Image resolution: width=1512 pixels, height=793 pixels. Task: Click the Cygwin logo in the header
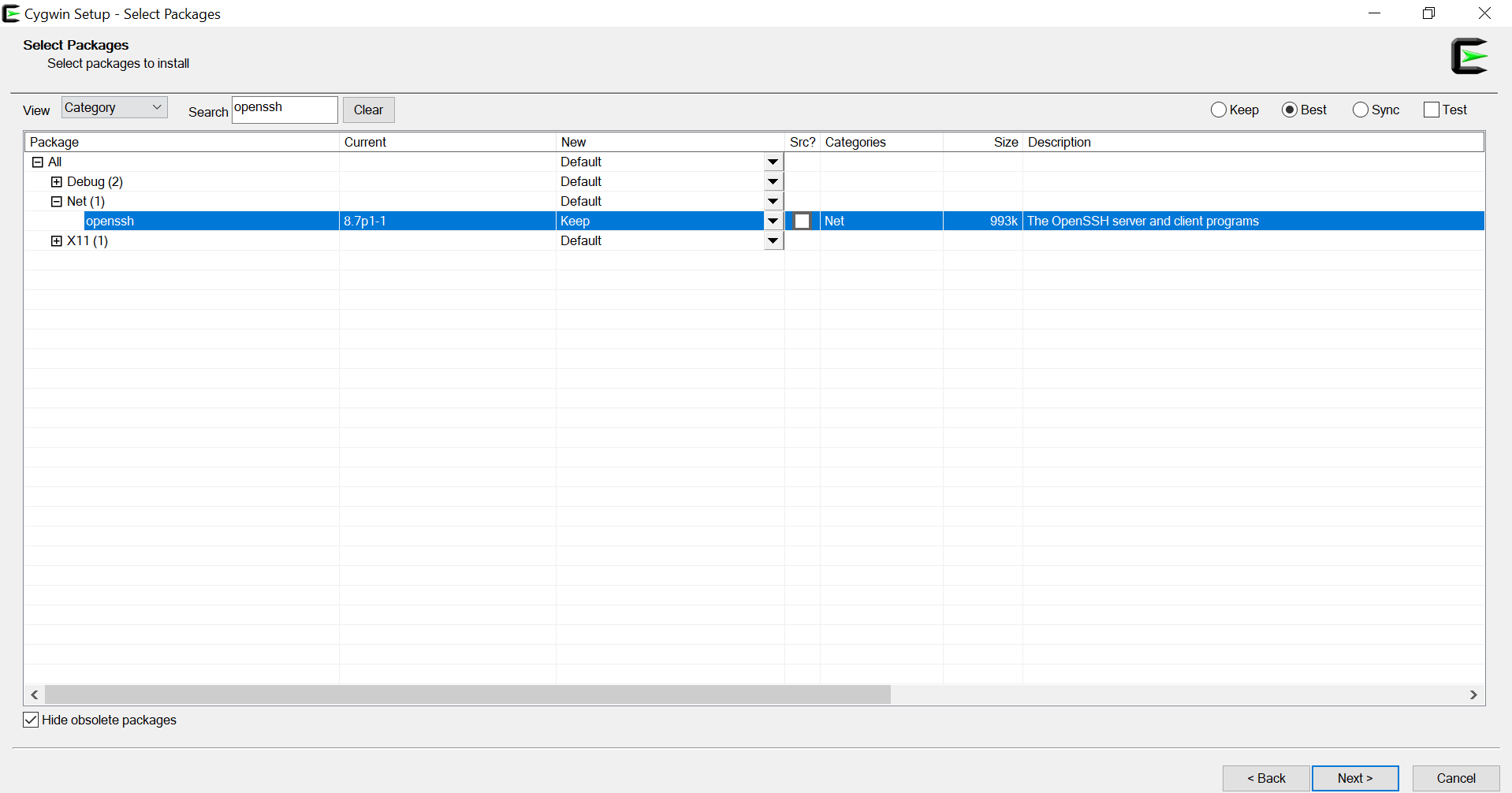pyautogui.click(x=1469, y=56)
